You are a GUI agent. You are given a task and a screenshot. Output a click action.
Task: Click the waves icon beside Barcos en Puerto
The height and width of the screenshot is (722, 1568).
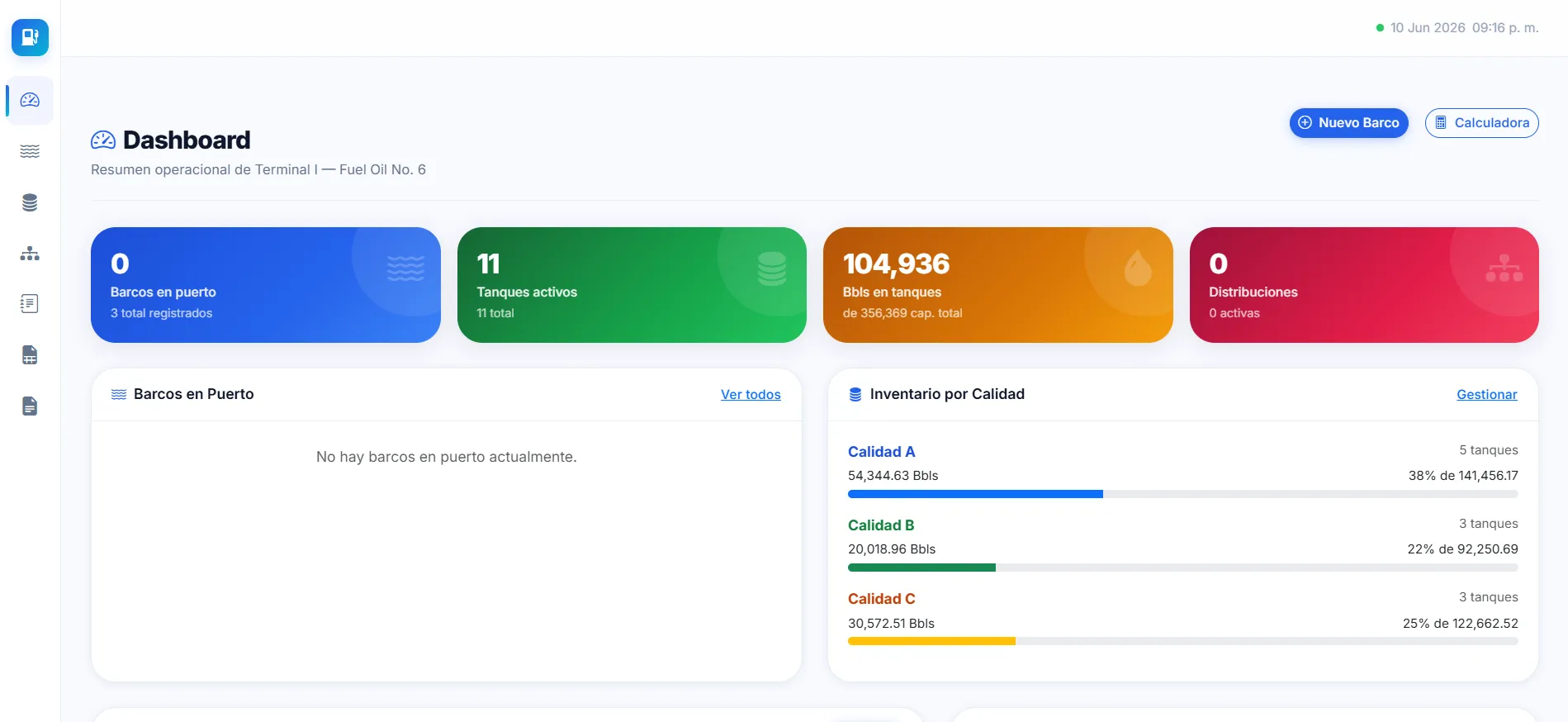tap(119, 394)
